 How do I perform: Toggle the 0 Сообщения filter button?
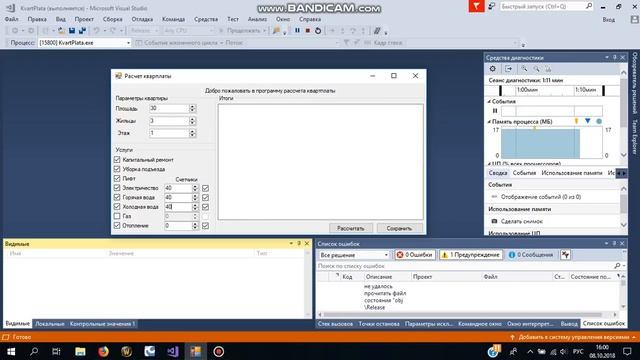tap(531, 255)
